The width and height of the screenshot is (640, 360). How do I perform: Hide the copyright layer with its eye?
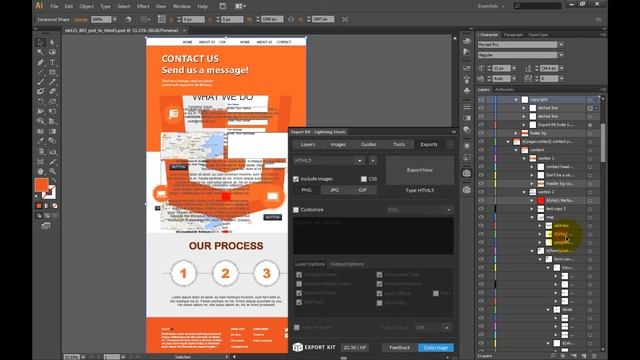[482, 100]
